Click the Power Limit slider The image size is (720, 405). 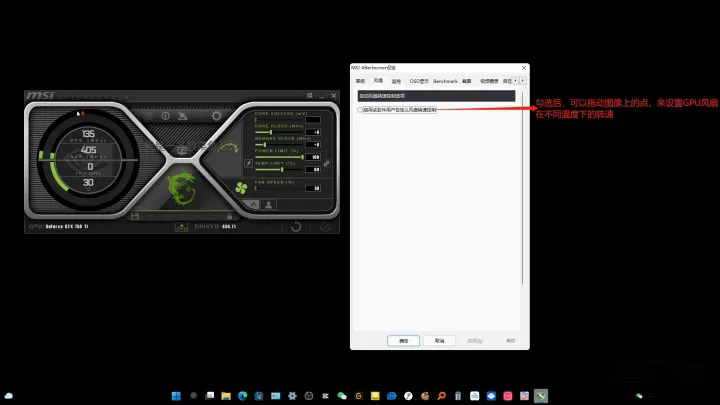coord(279,157)
